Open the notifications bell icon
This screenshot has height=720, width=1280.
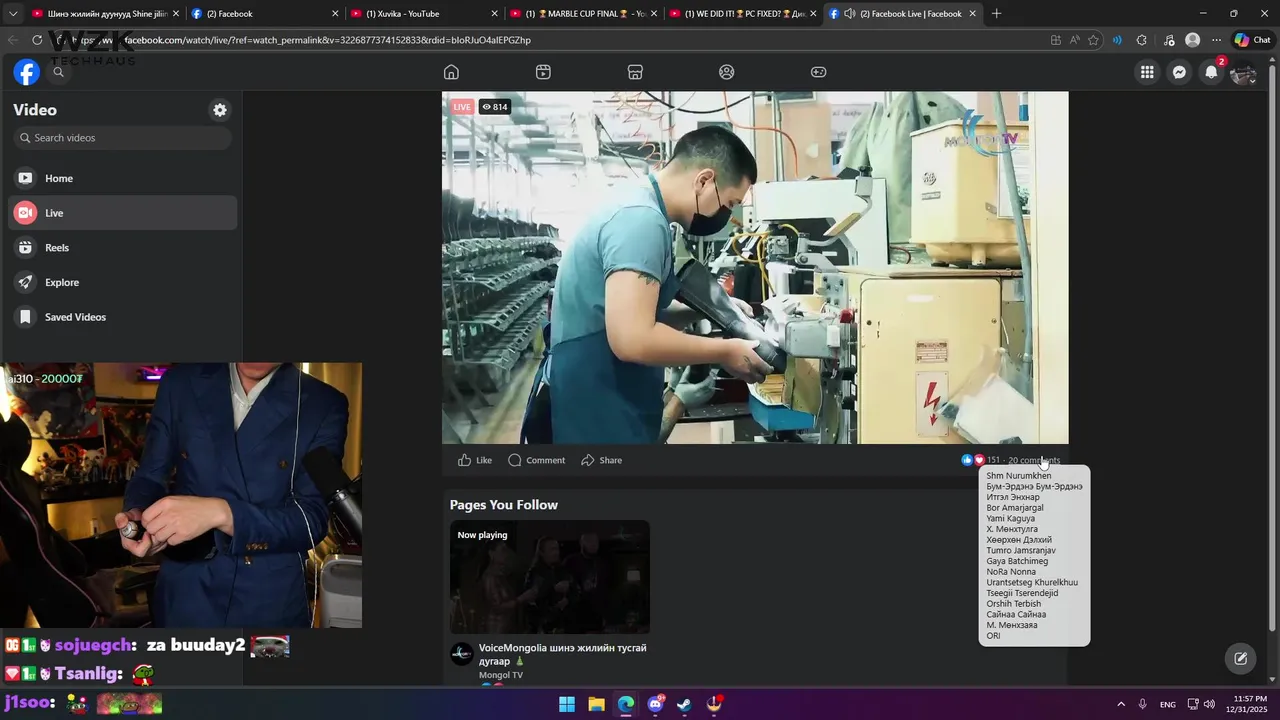point(1211,72)
